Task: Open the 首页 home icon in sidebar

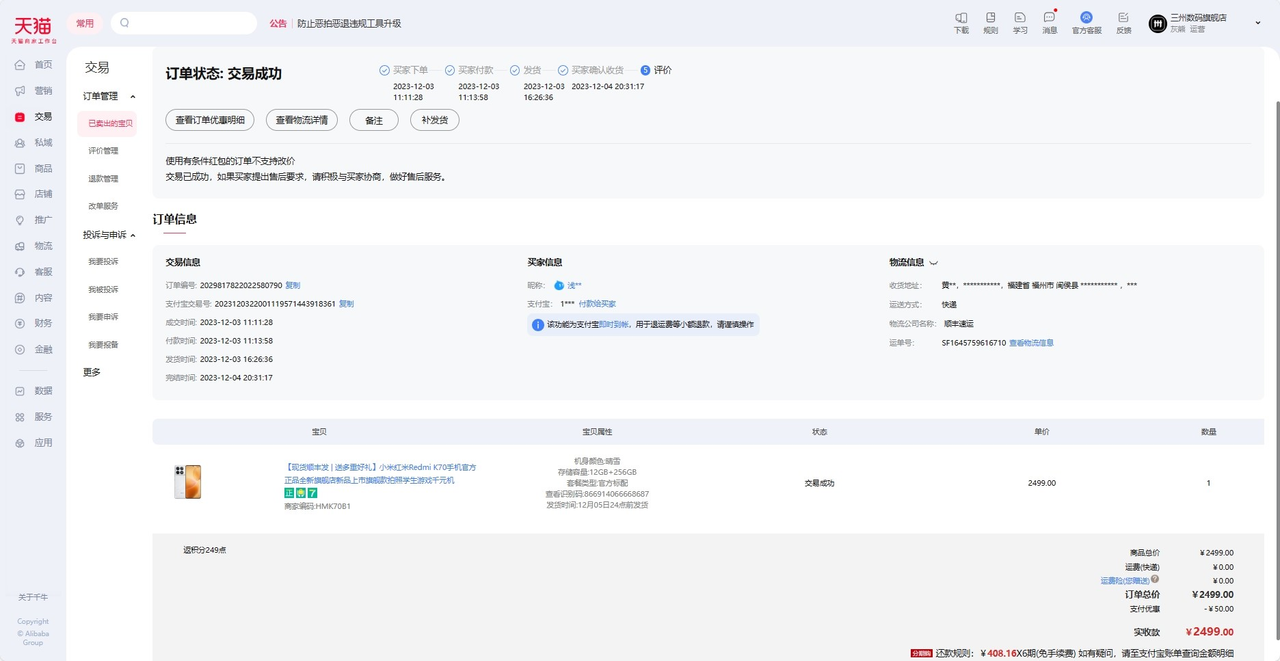Action: tap(20, 64)
